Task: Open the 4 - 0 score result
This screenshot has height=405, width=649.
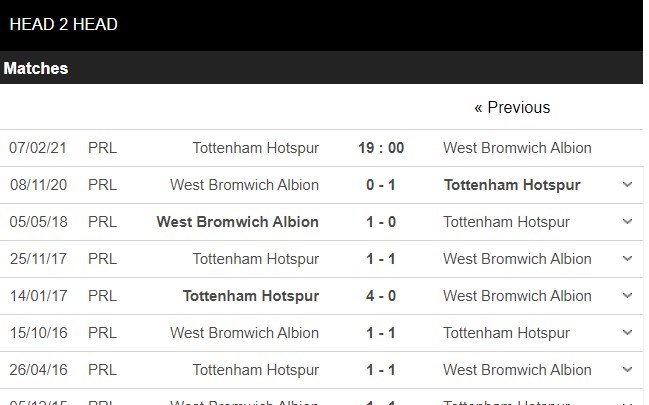Action: (x=381, y=296)
